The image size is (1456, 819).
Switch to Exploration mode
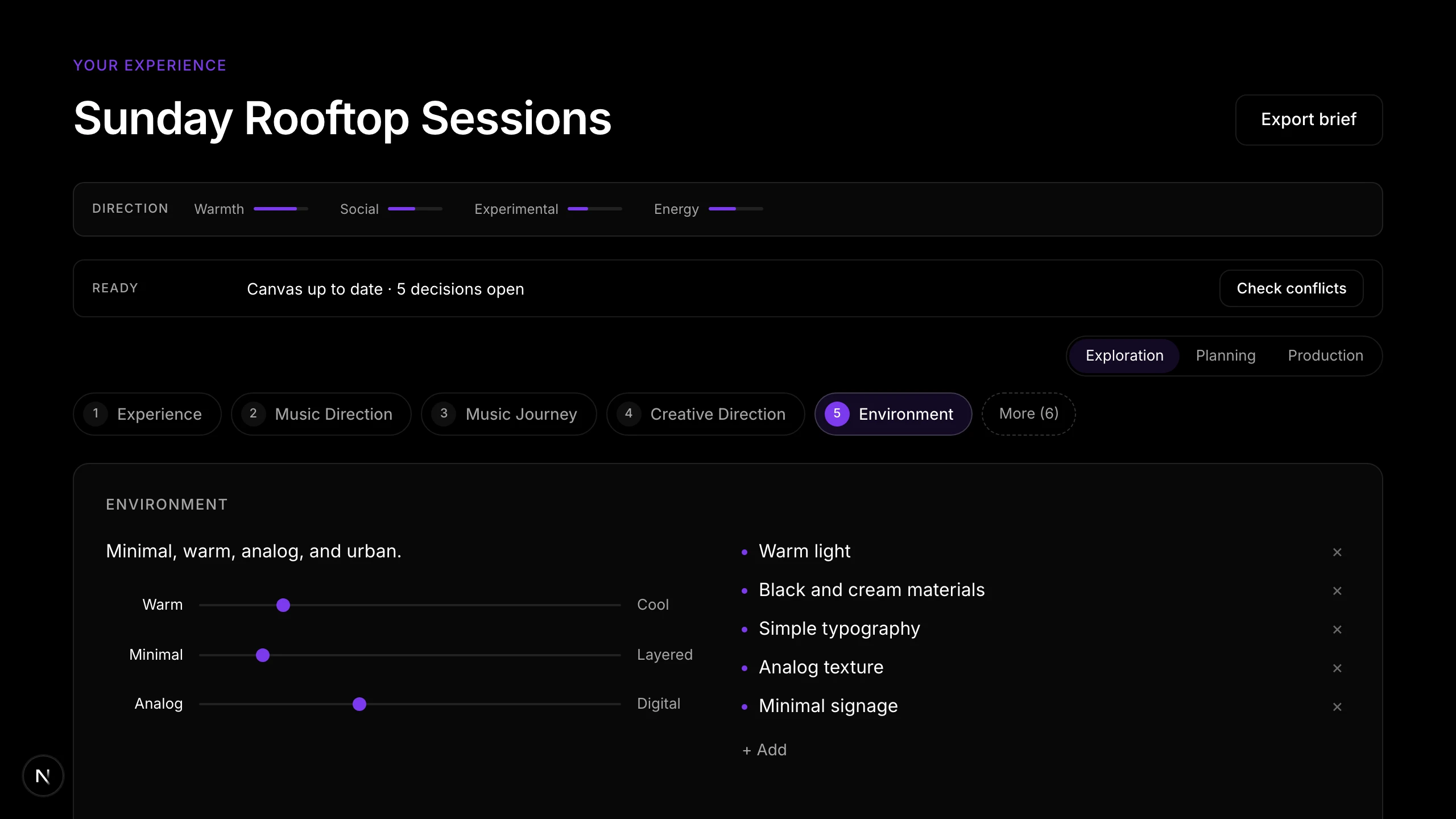click(x=1124, y=355)
